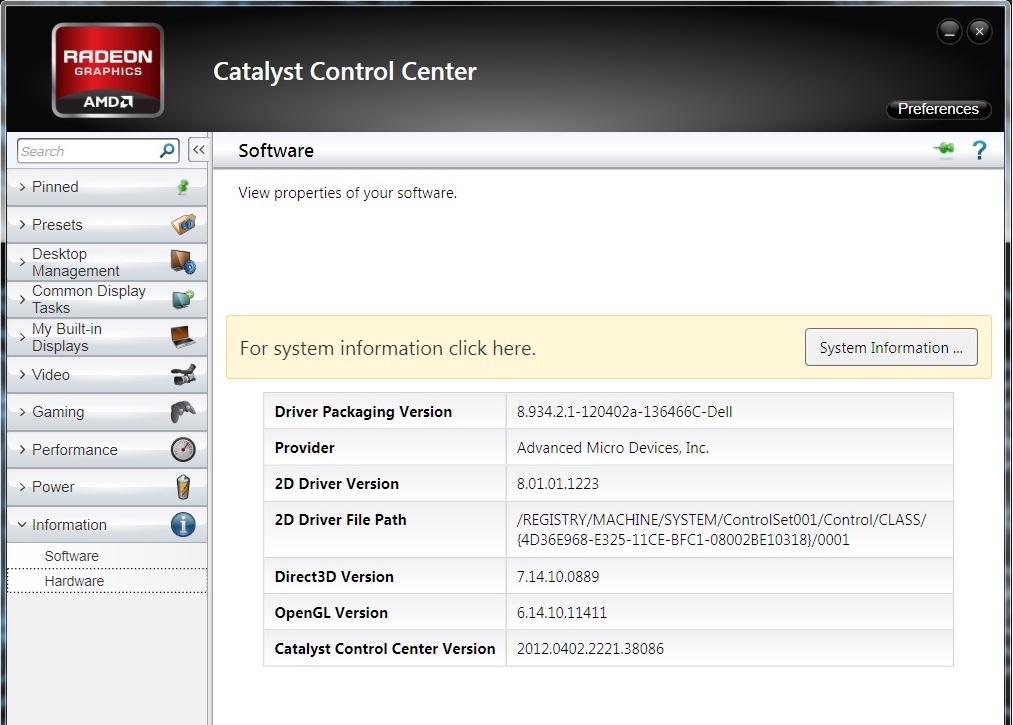
Task: Select the Hardware item under Information
Action: (x=74, y=581)
